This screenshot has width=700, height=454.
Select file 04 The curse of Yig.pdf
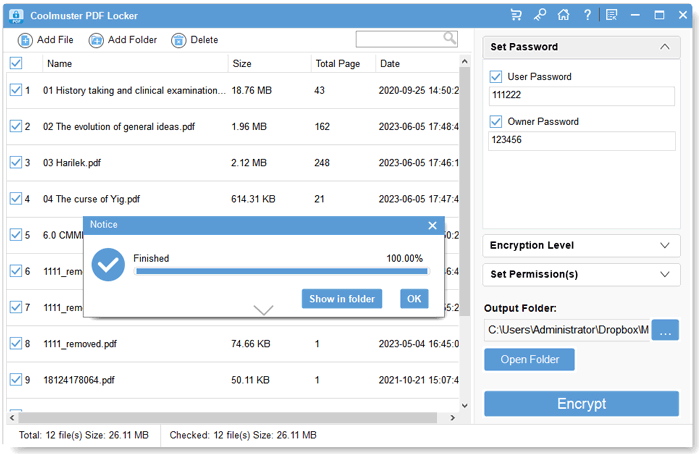tap(92, 199)
